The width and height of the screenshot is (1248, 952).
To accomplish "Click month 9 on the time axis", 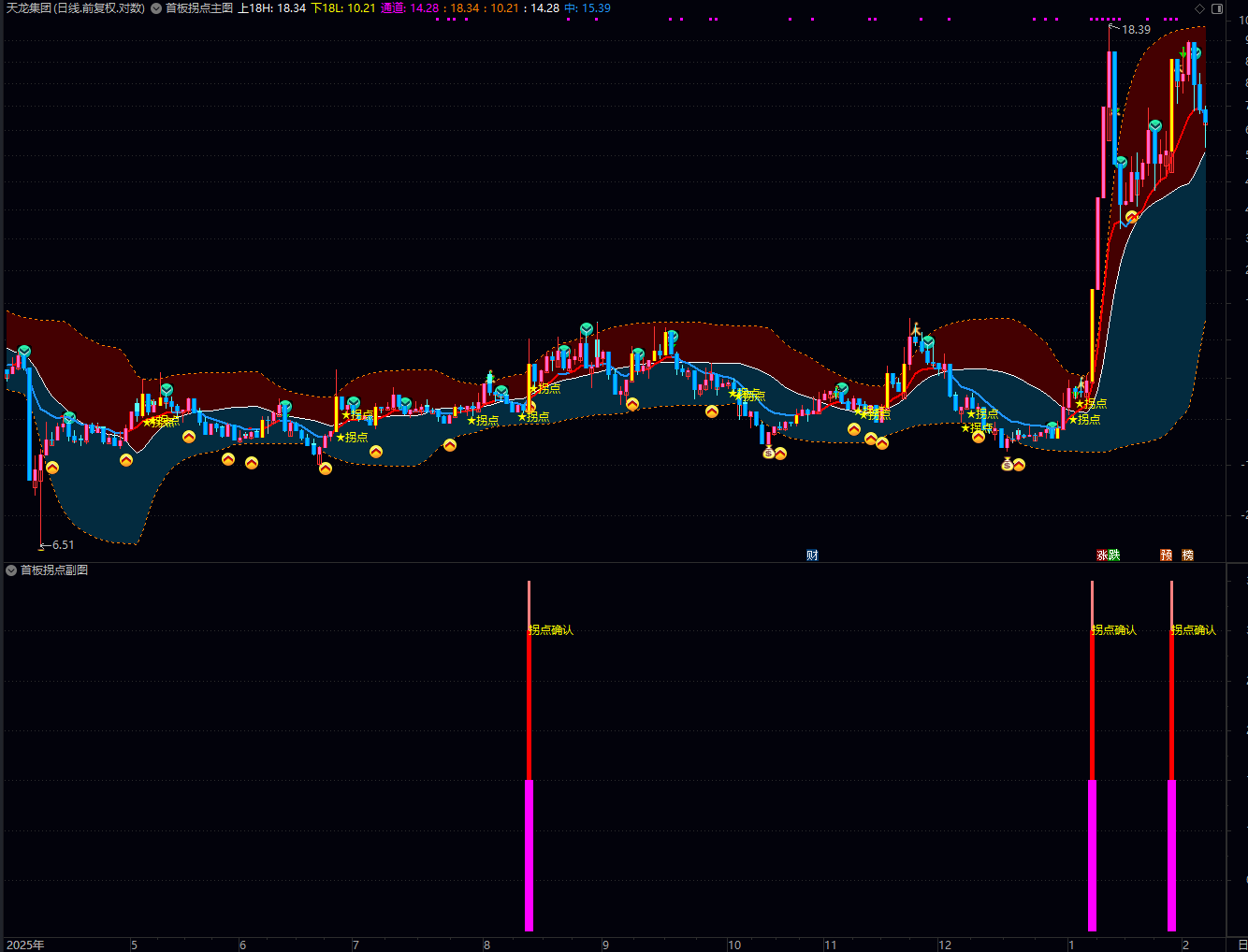I will [x=605, y=945].
